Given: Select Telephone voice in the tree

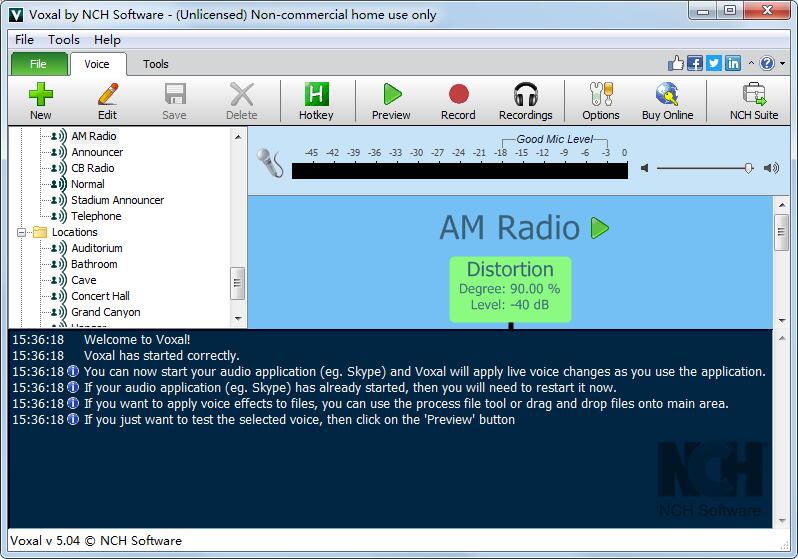Looking at the screenshot, I should [96, 216].
